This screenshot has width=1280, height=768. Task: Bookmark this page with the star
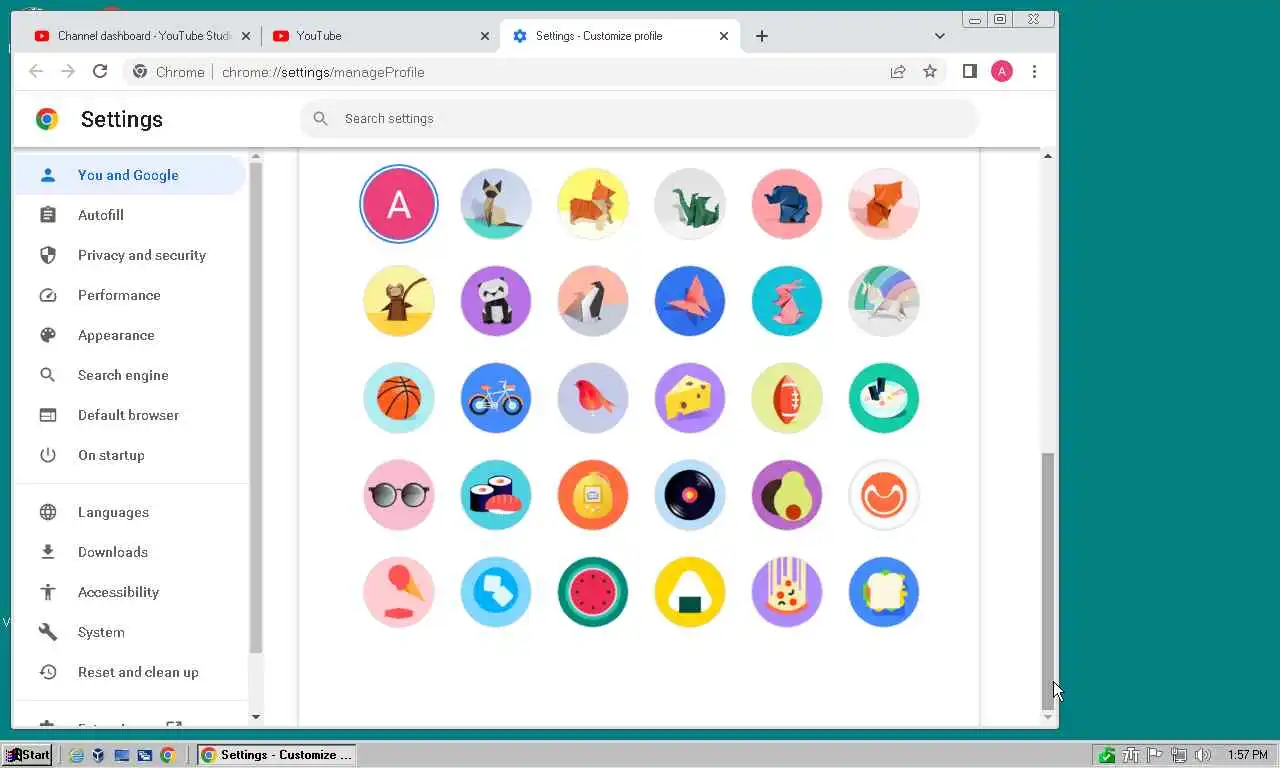pyautogui.click(x=930, y=71)
